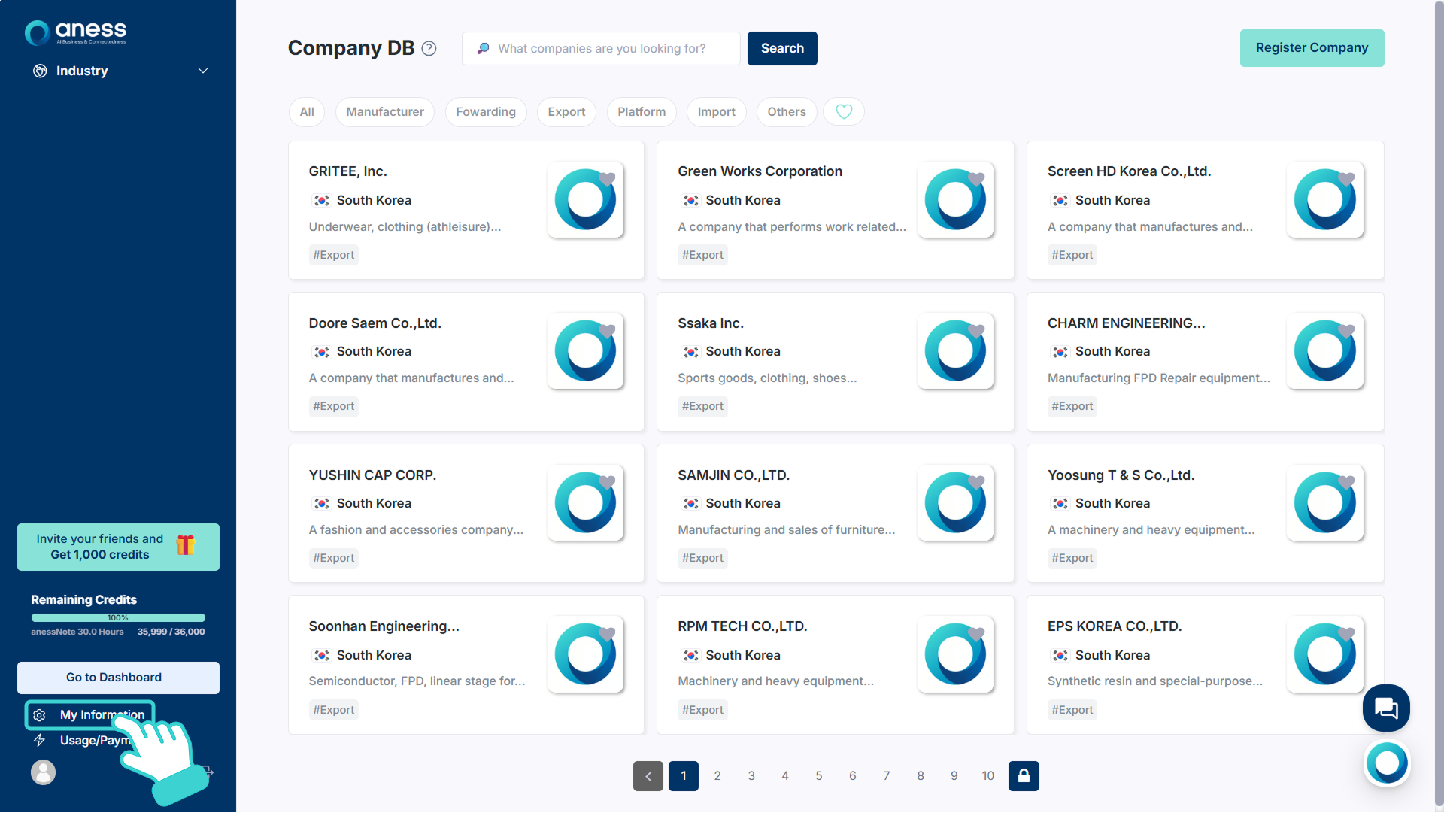Open the chat support bubble icon

click(x=1385, y=708)
